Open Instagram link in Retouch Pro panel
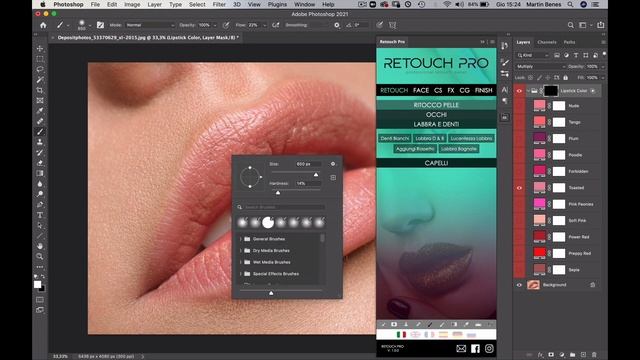 click(x=489, y=349)
